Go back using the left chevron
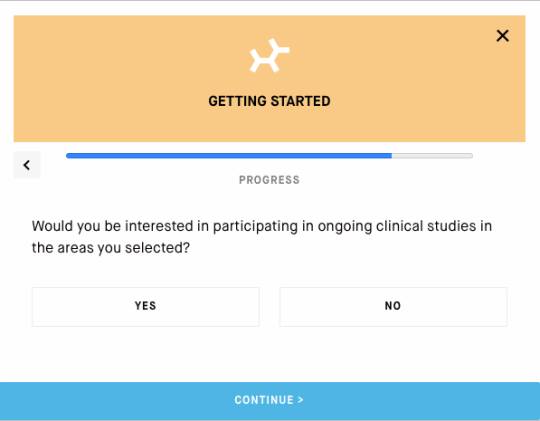This screenshot has height=421, width=540. [x=27, y=165]
